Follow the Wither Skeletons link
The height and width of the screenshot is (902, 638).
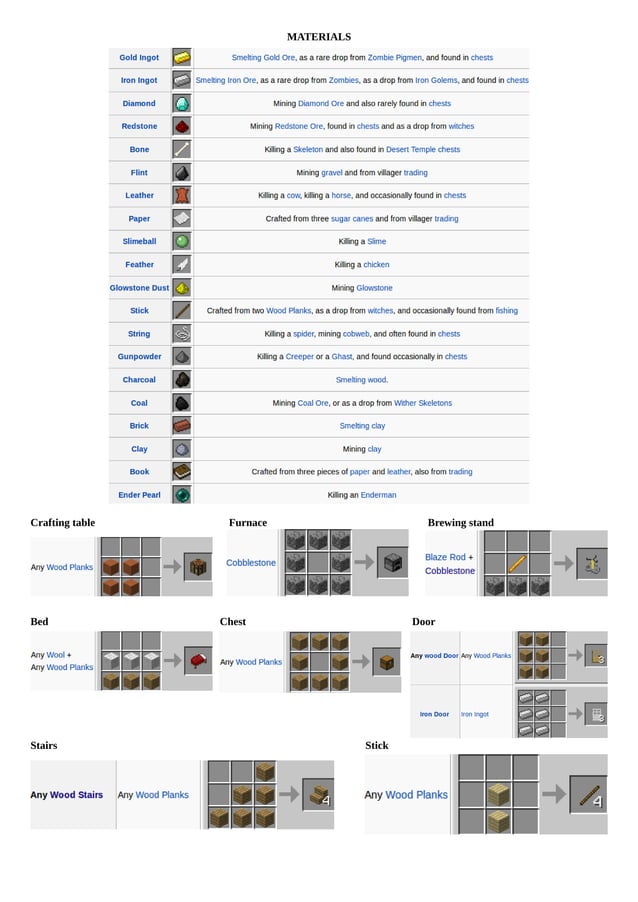click(423, 403)
